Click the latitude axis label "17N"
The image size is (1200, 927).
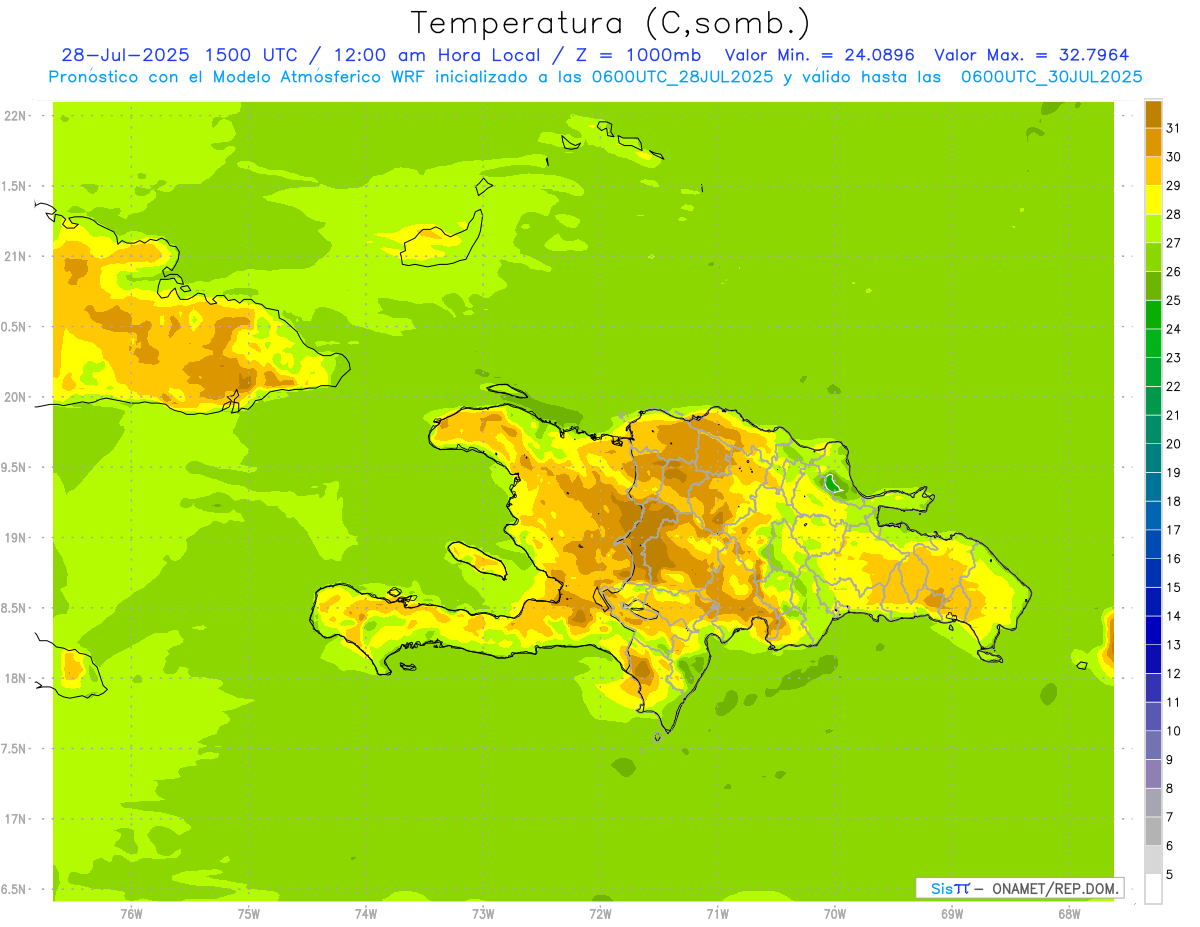coord(15,819)
